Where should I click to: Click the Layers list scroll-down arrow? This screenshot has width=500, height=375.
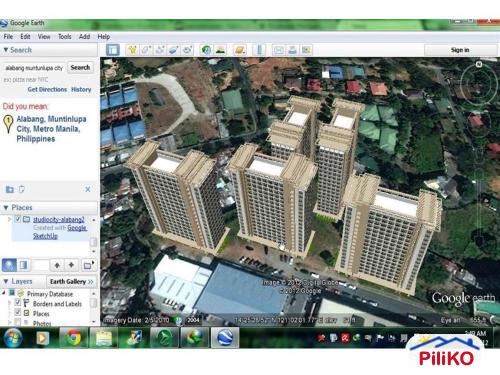coord(94,322)
